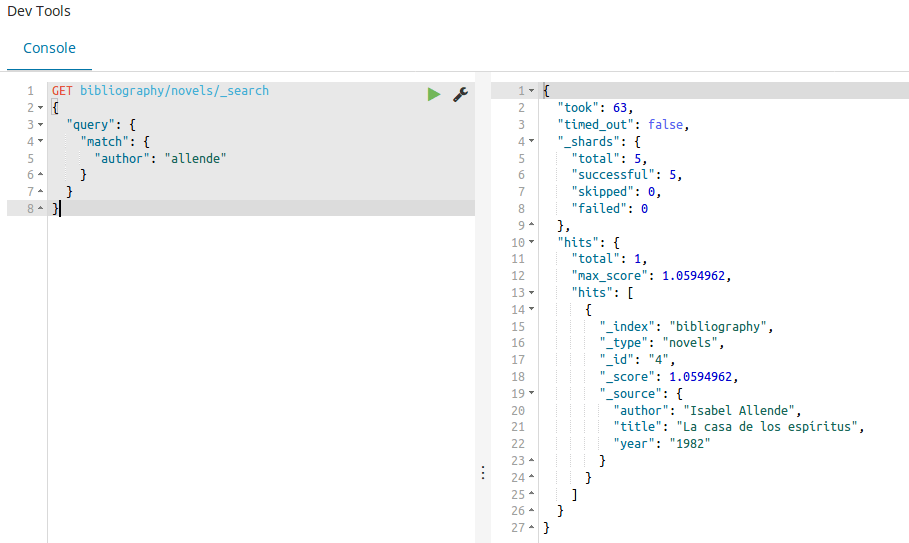Collapse outer "hits" object fold arrow line 10
909x543 pixels.
(x=531, y=242)
